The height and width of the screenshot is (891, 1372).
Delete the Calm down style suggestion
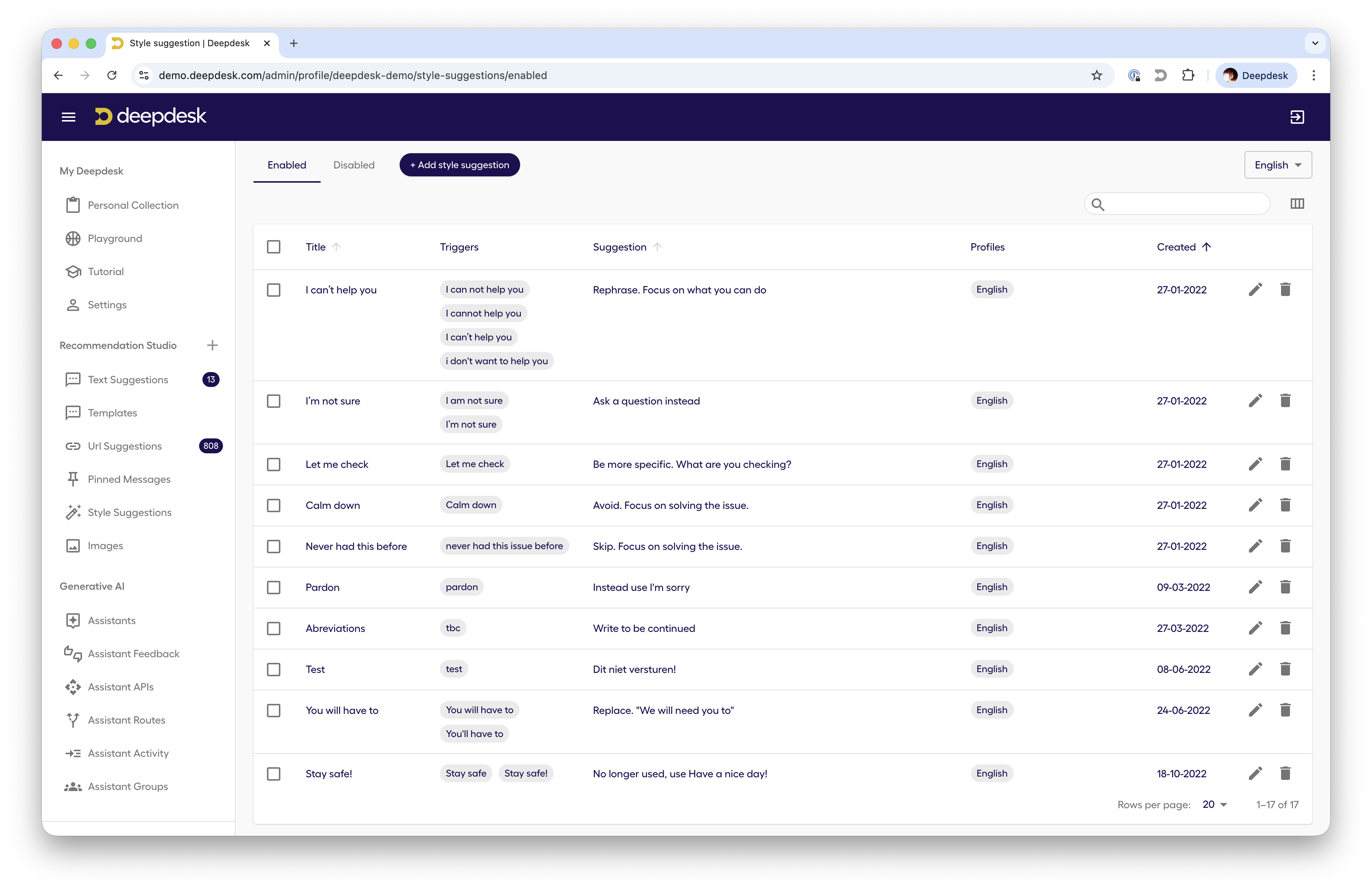(1285, 506)
